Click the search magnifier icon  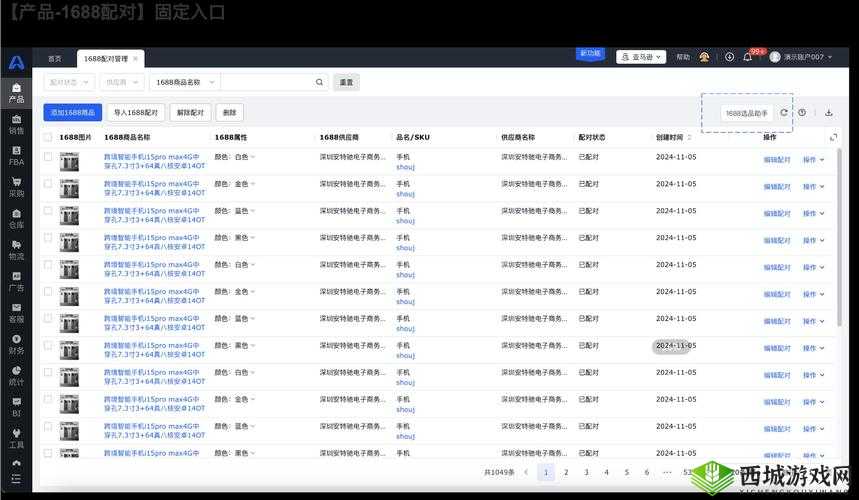click(319, 82)
